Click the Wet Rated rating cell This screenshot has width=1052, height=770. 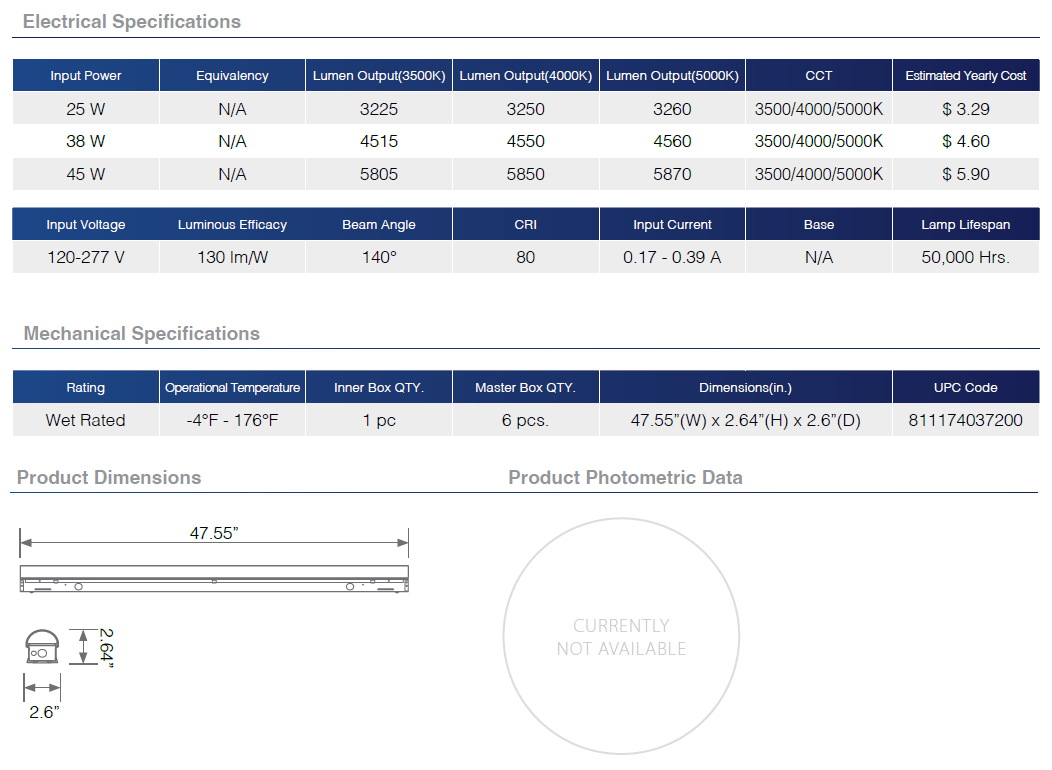pos(86,420)
